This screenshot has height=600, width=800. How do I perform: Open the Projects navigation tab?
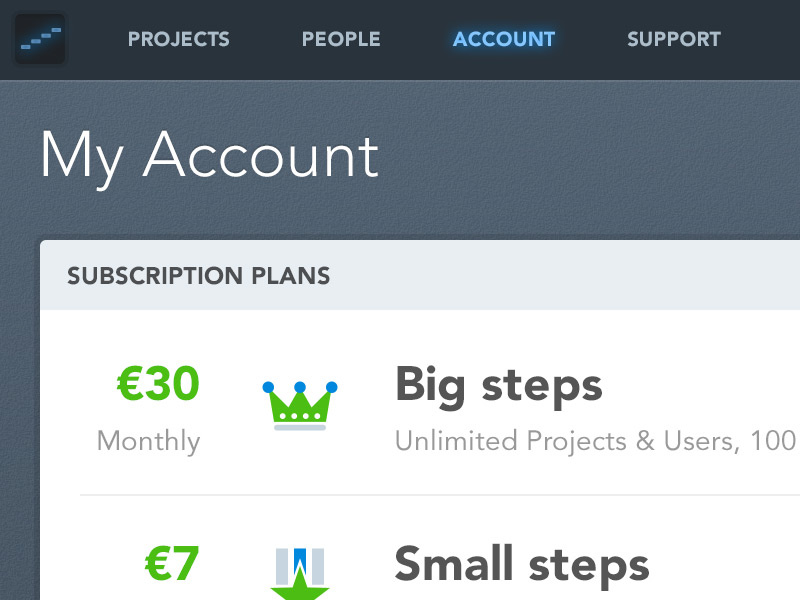[179, 40]
